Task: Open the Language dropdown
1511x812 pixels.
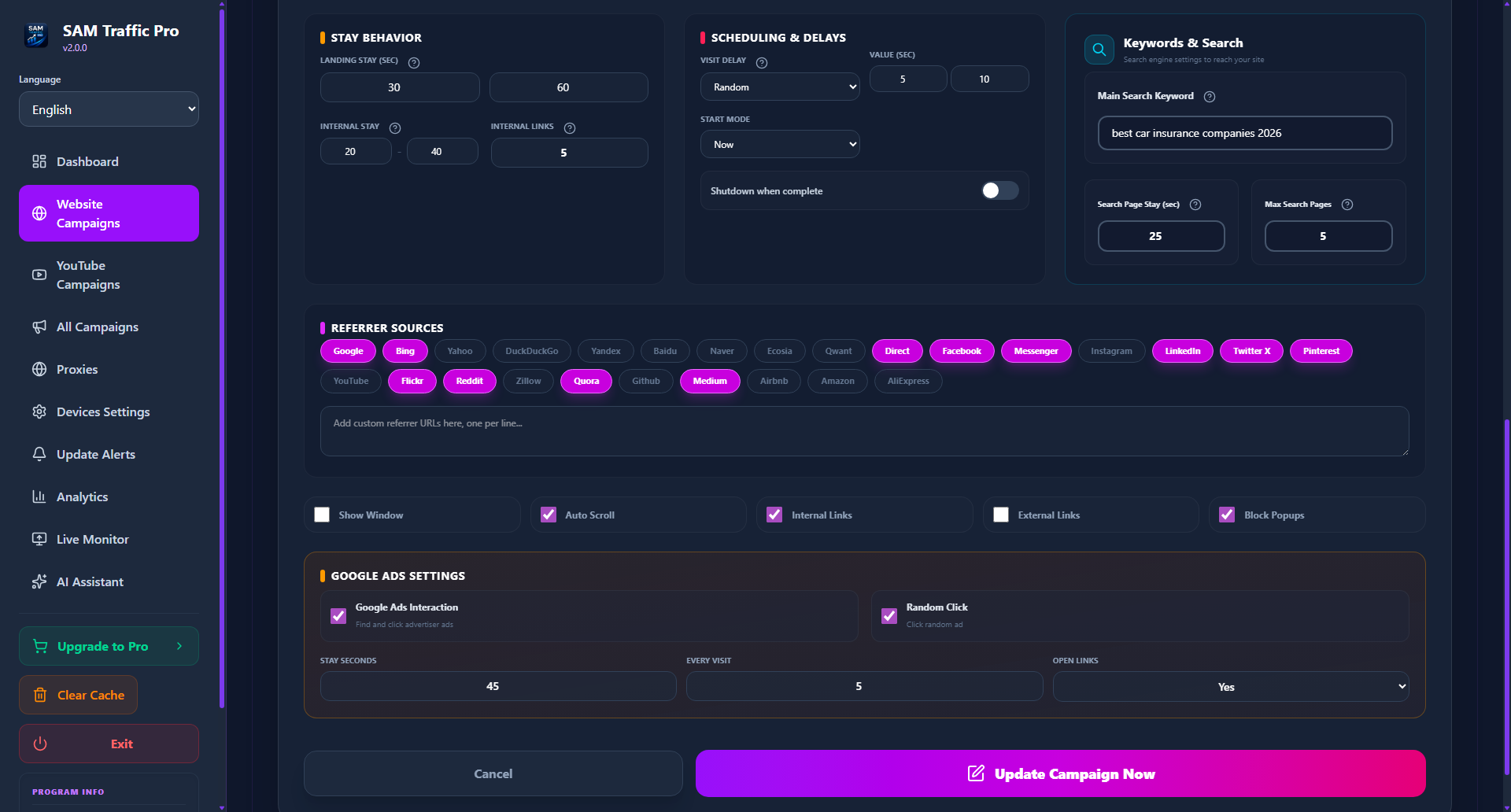Action: click(109, 109)
